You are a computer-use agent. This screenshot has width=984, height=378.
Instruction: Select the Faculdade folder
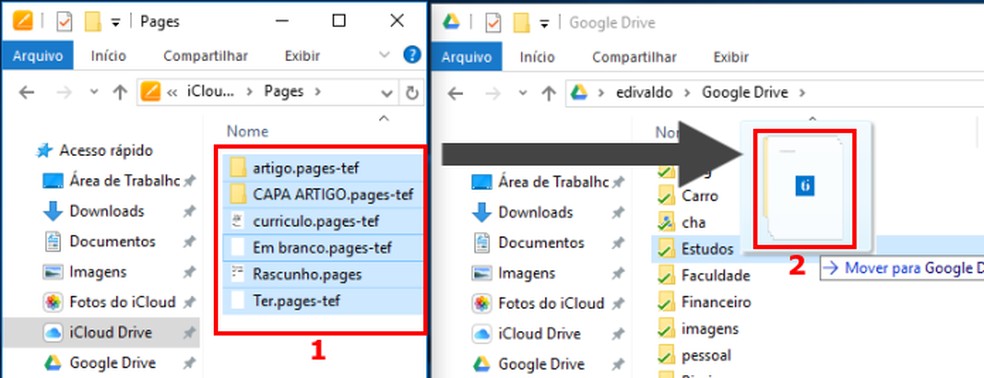click(703, 275)
